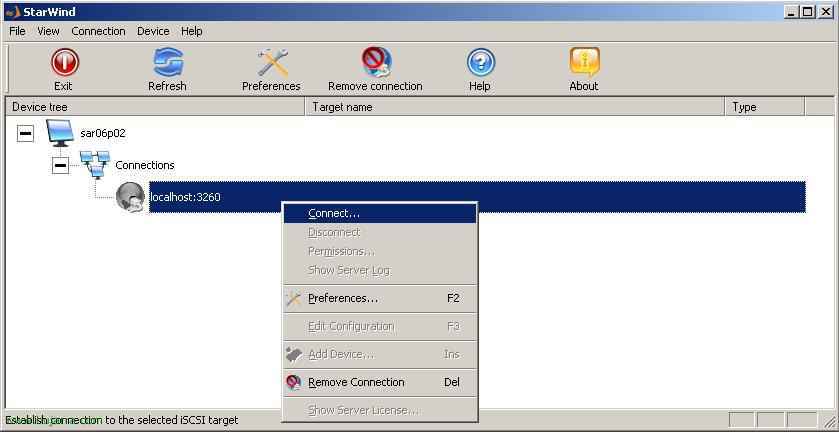Click the sar06p02 computer icon
Screen dimensions: 839x432
click(x=59, y=133)
